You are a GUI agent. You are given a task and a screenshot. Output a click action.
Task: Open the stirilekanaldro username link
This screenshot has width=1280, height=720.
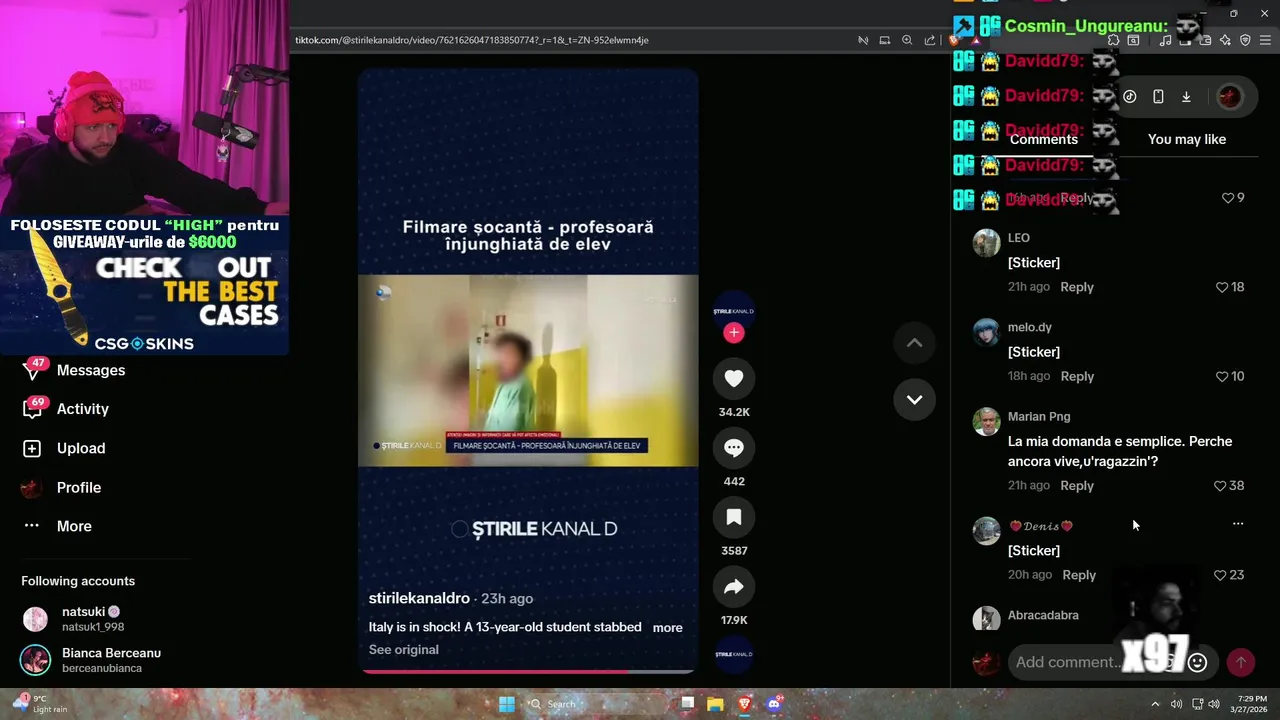[419, 598]
